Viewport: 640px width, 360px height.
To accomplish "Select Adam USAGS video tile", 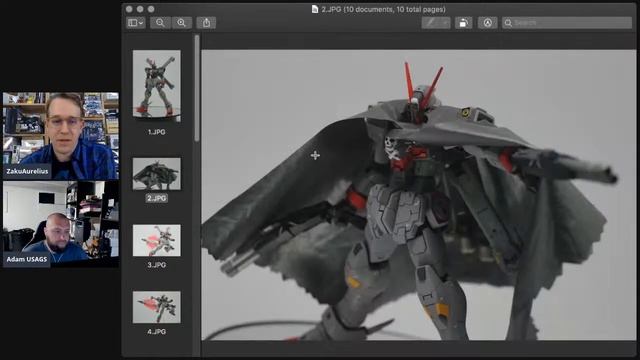I will tap(61, 224).
